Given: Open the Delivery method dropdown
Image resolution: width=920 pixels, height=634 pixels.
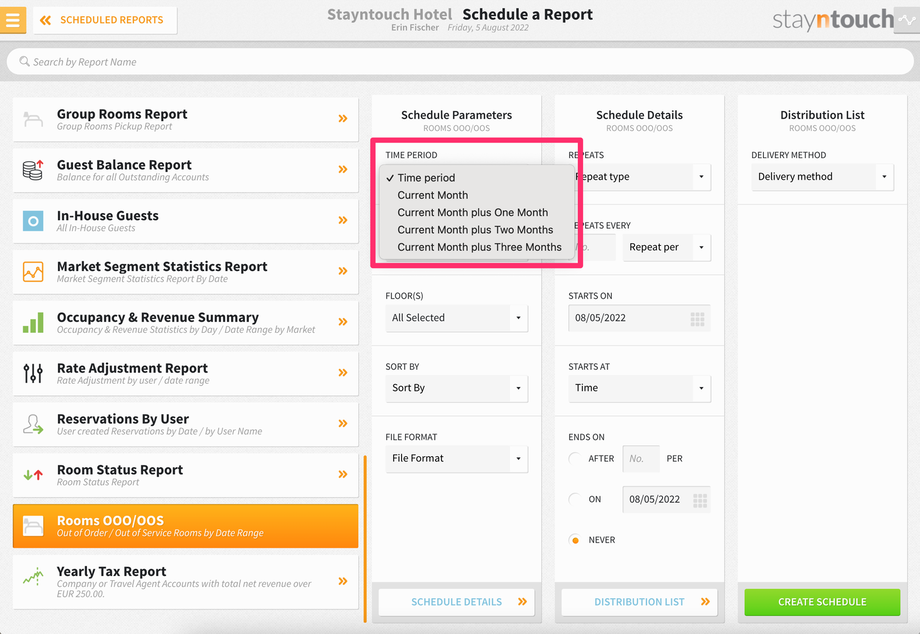Looking at the screenshot, I should (x=822, y=177).
